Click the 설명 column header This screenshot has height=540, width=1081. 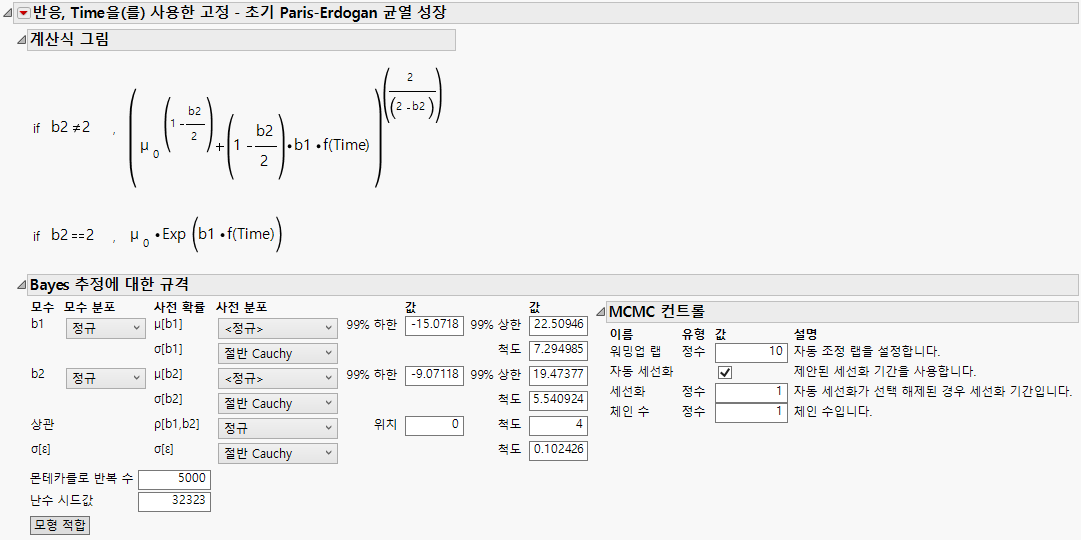coord(805,334)
